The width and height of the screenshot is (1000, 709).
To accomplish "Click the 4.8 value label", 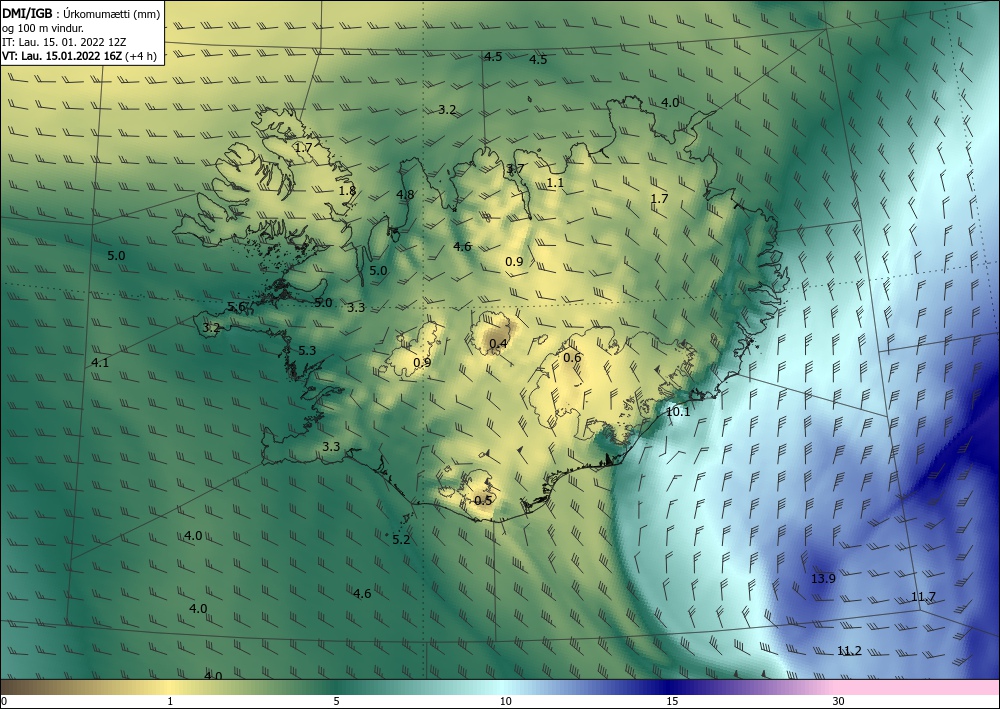I will pos(405,194).
